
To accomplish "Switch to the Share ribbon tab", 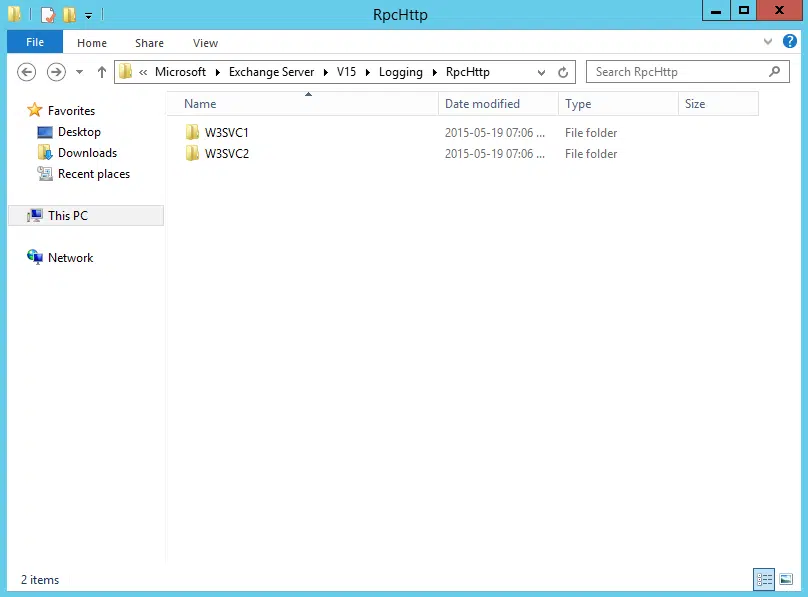I will click(x=149, y=43).
